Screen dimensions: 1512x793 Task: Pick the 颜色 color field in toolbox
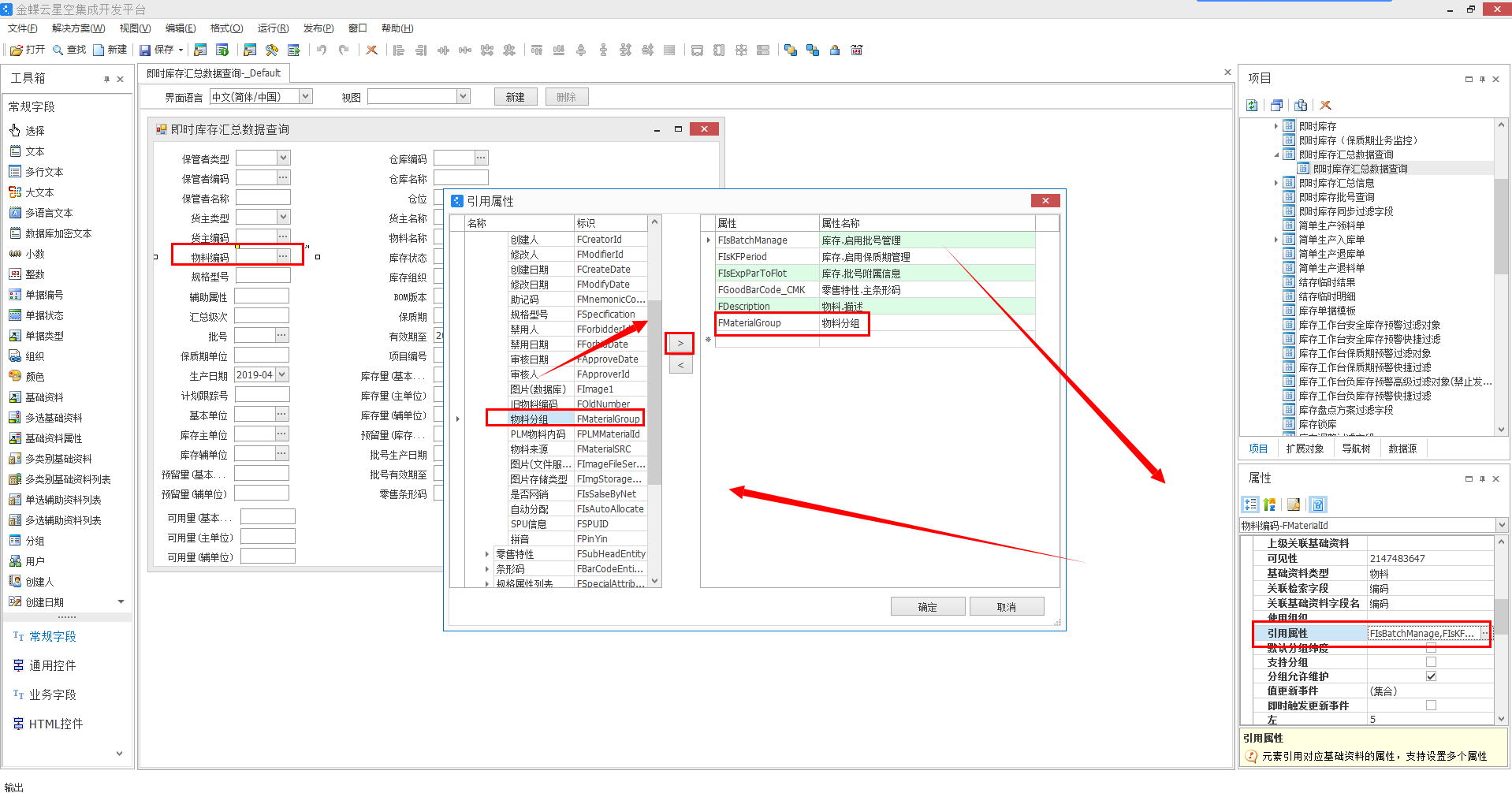(28, 377)
